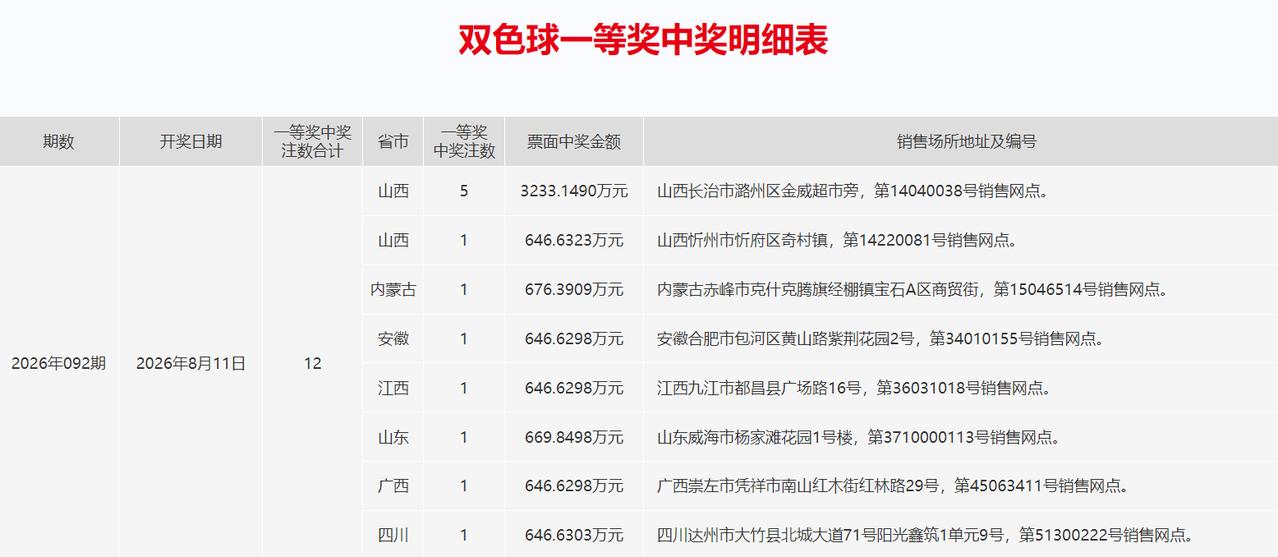Select the 2026年092期 cell
Screen dimensions: 1278x557
59,363
